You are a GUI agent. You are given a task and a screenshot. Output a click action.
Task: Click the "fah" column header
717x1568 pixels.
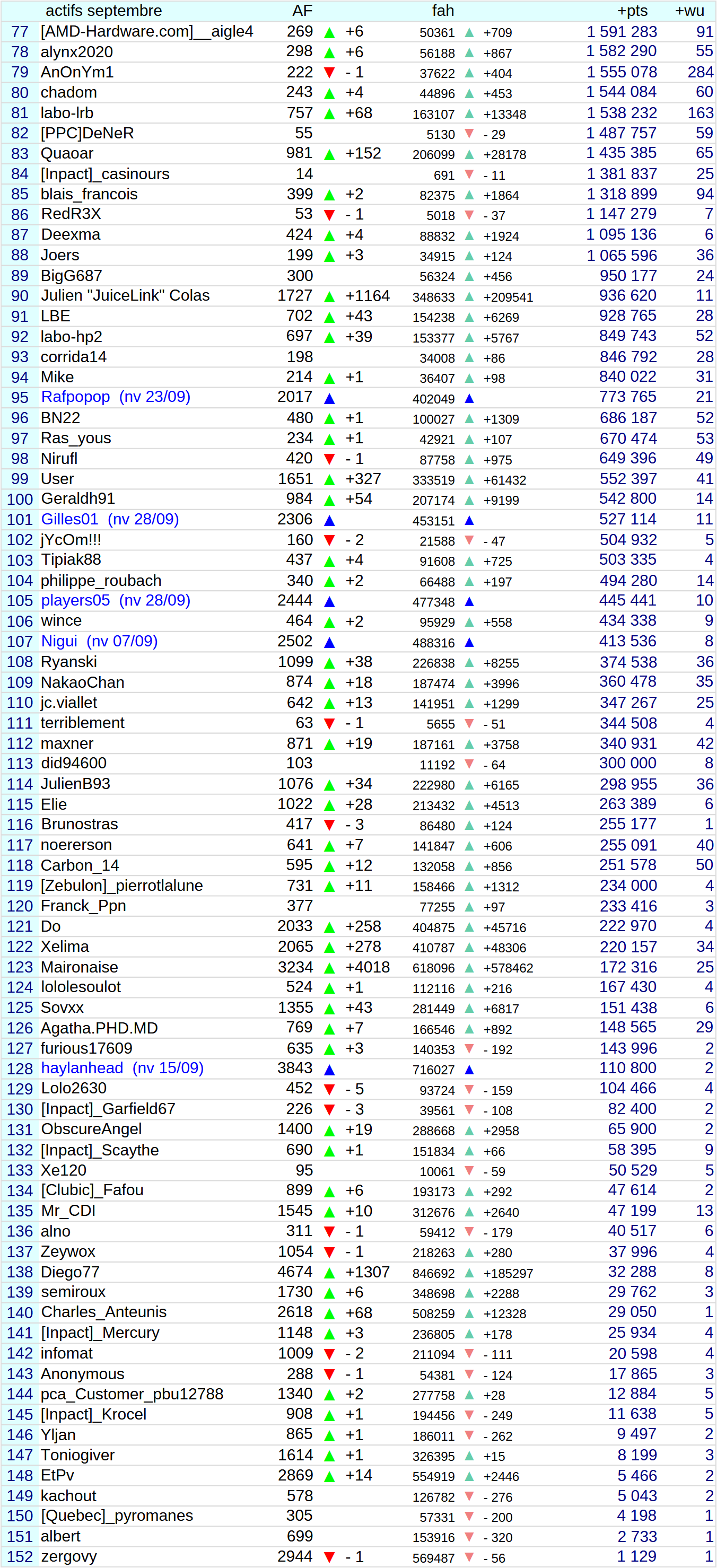pos(442,11)
